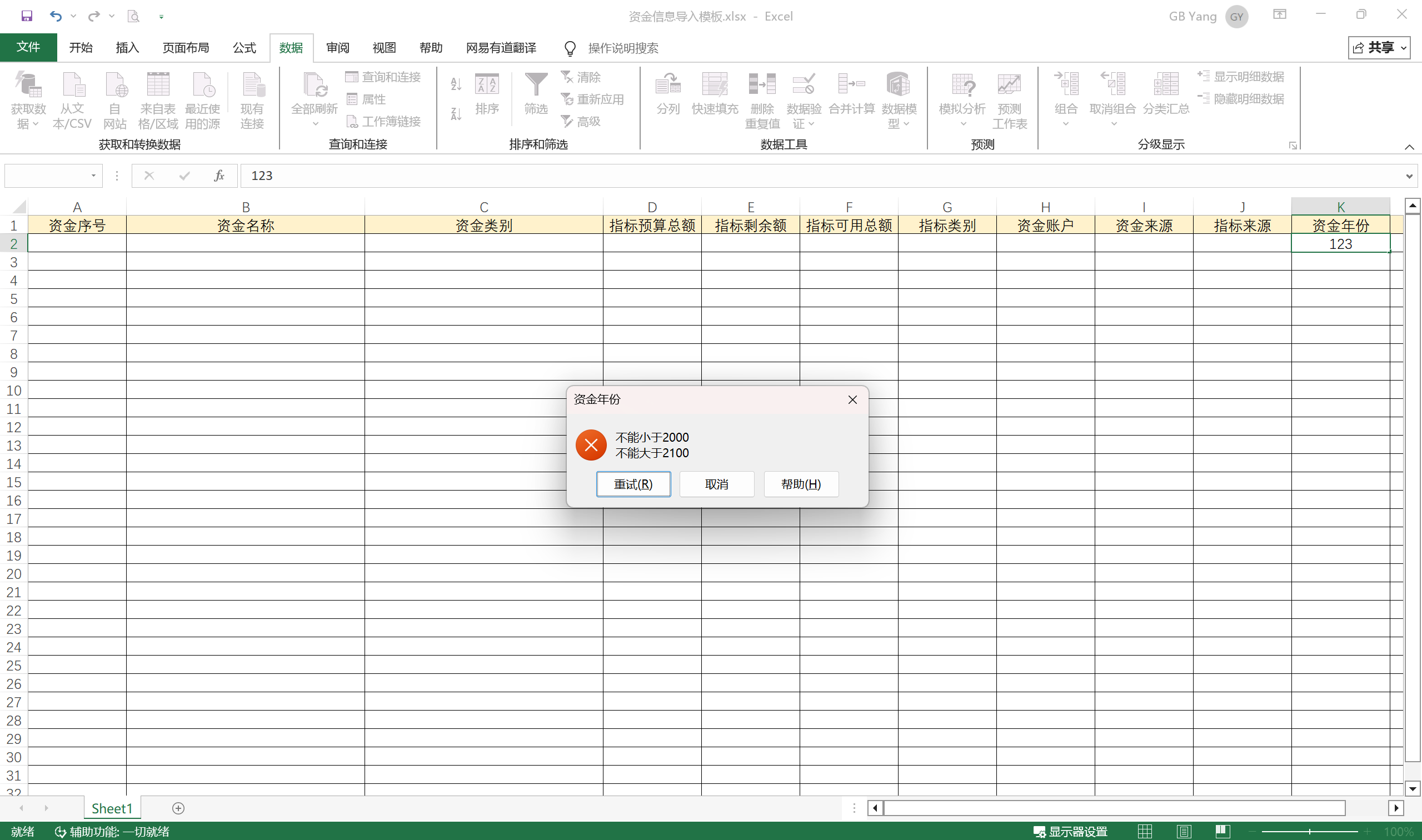Click Remove Duplicates (删除重复值) icon
This screenshot has width=1422, height=840.
point(762,101)
